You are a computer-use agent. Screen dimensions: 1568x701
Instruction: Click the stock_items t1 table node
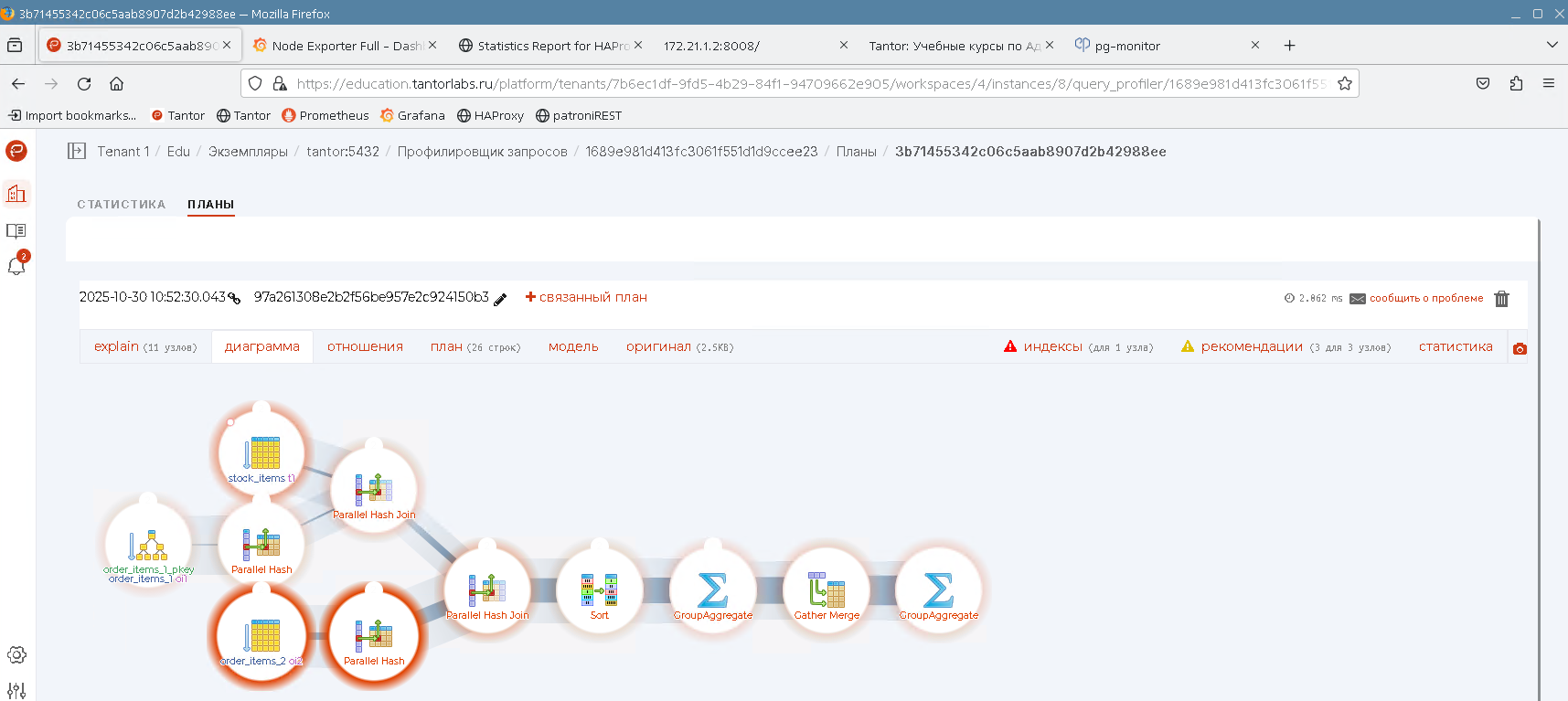coord(262,454)
